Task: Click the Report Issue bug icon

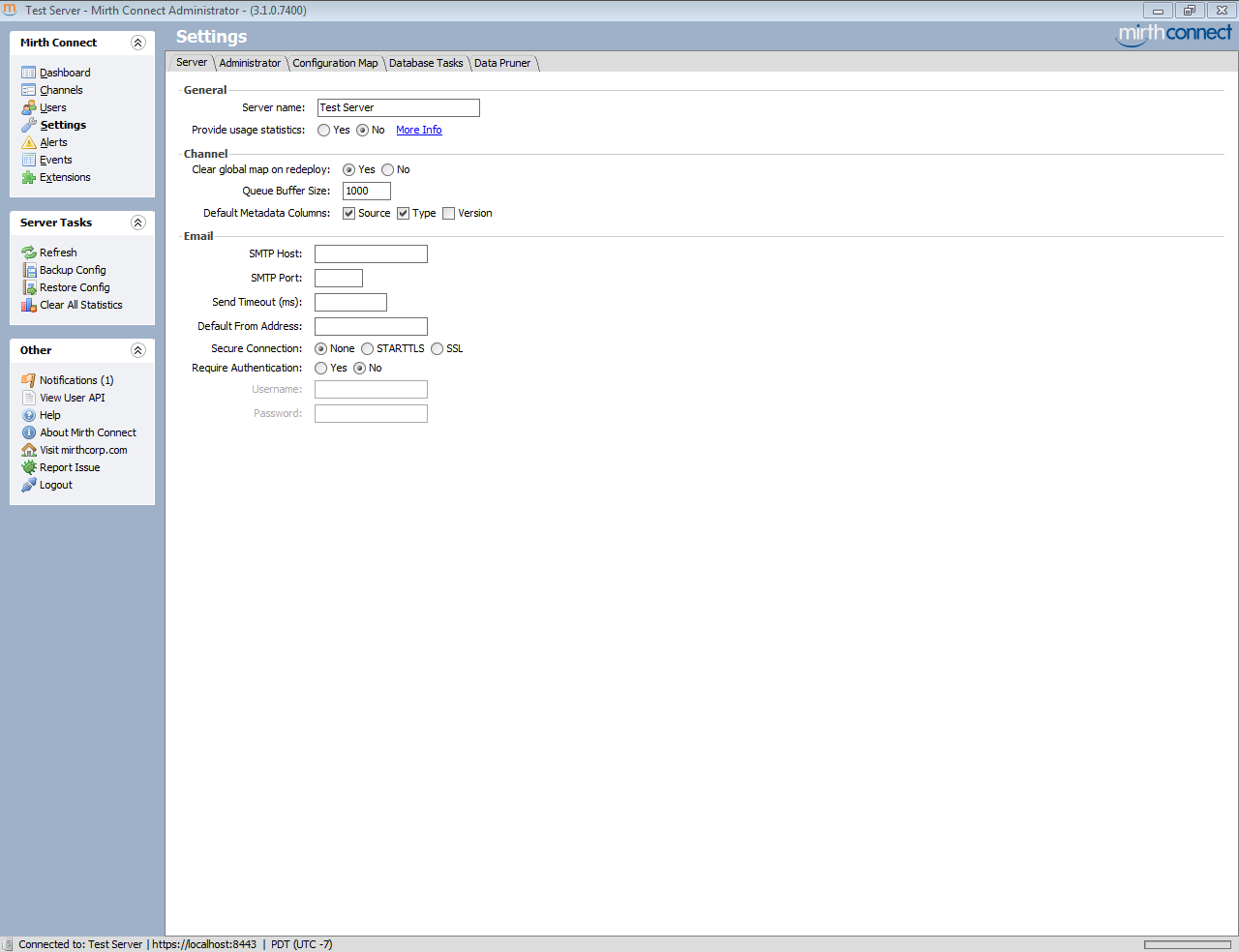Action: [x=29, y=467]
